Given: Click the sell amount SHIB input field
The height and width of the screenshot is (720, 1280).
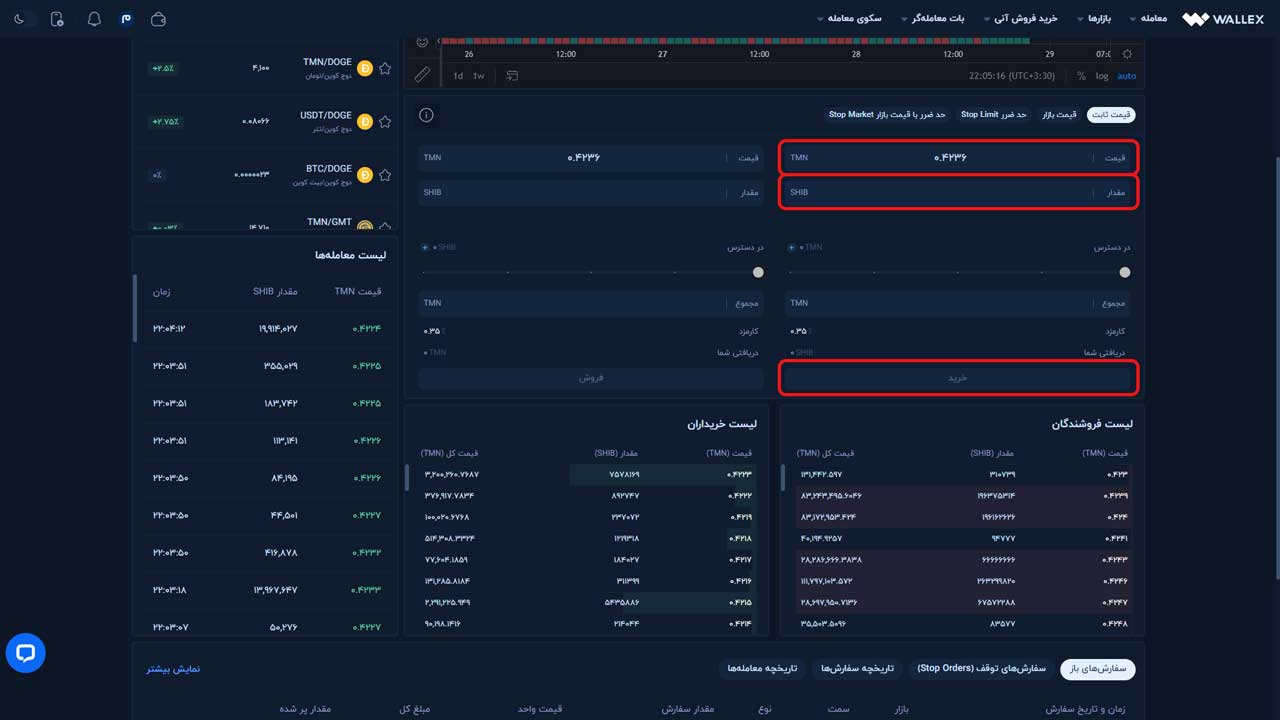Looking at the screenshot, I should (x=592, y=192).
